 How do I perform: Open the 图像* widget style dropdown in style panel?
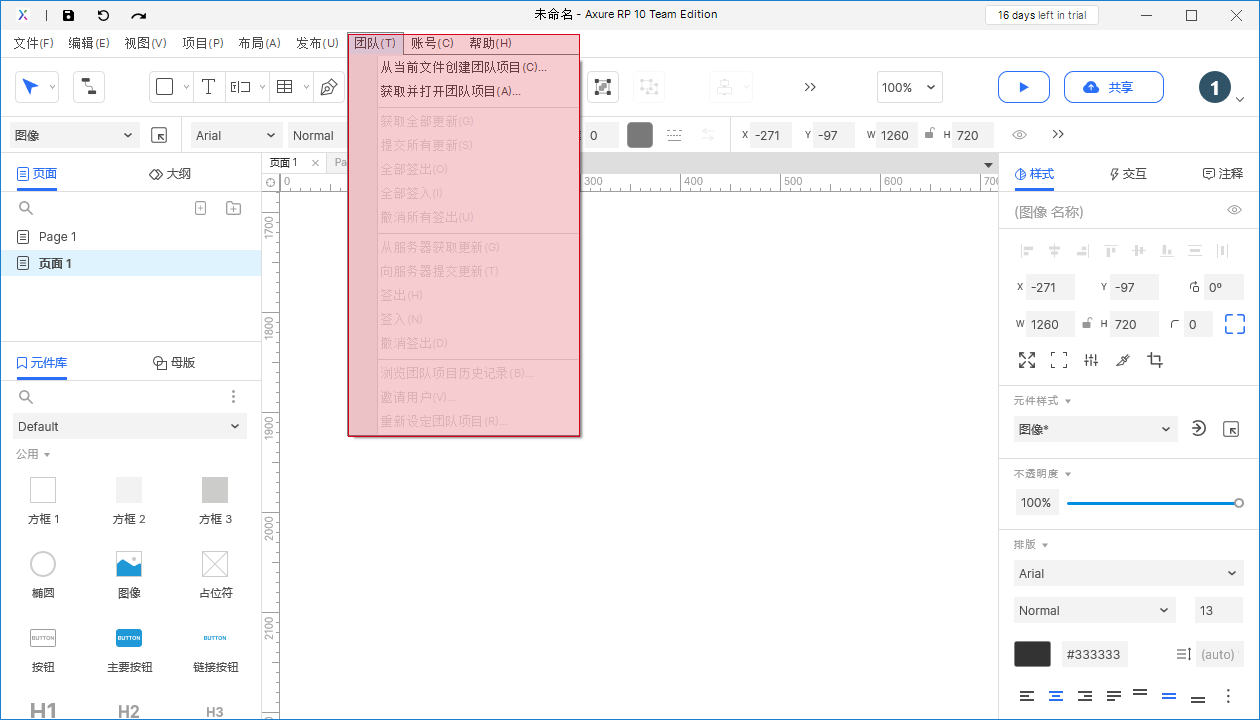(x=1095, y=429)
